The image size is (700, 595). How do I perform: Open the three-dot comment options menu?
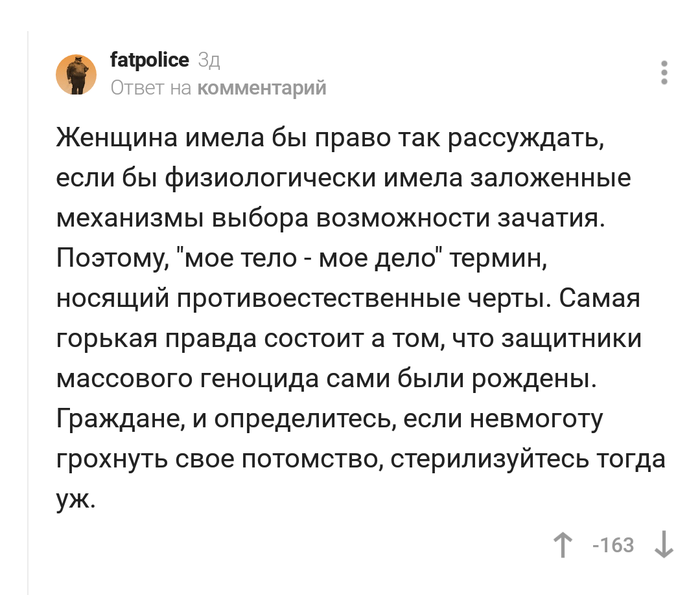(x=664, y=74)
